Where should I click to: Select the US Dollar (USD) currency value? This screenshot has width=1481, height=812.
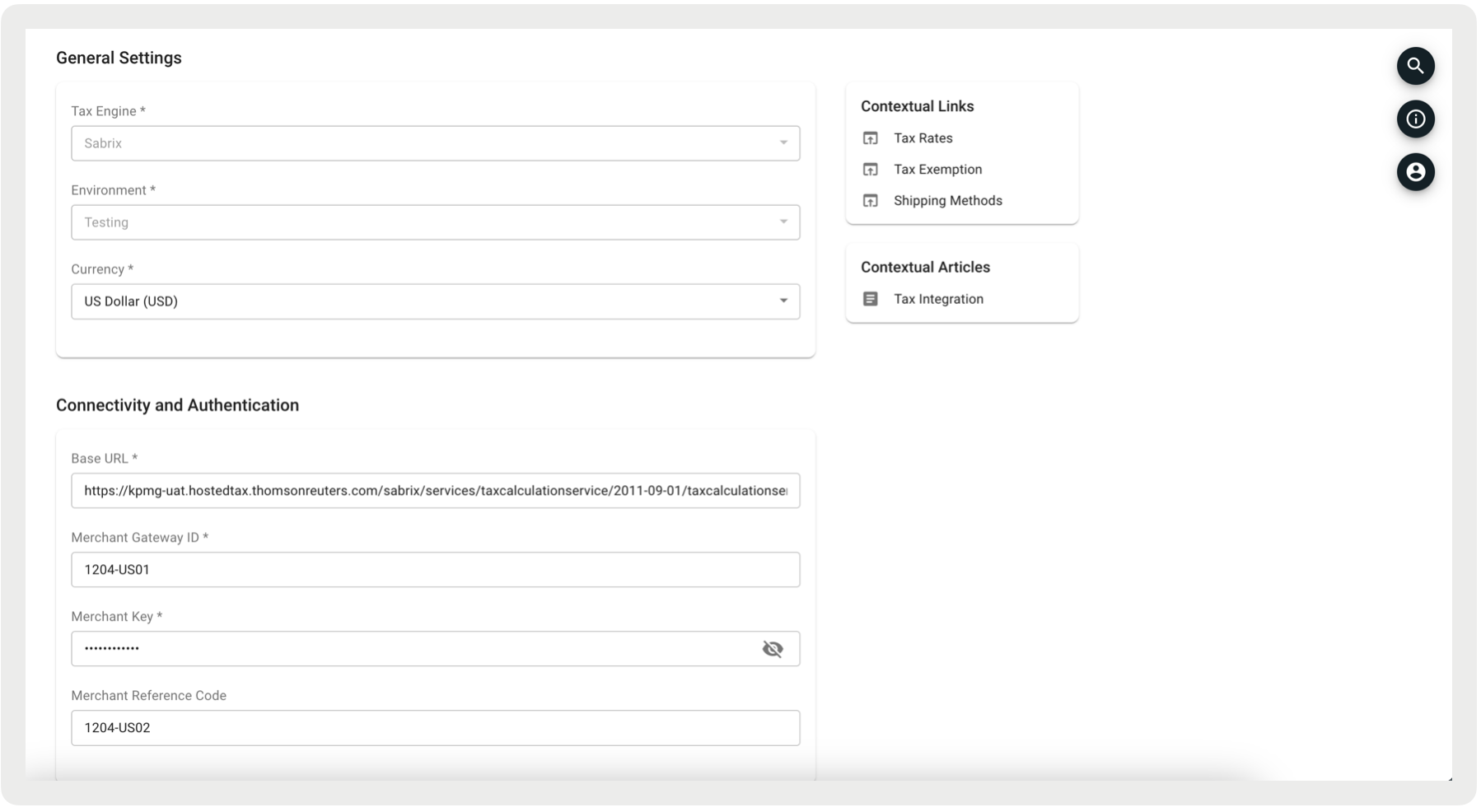(131, 301)
